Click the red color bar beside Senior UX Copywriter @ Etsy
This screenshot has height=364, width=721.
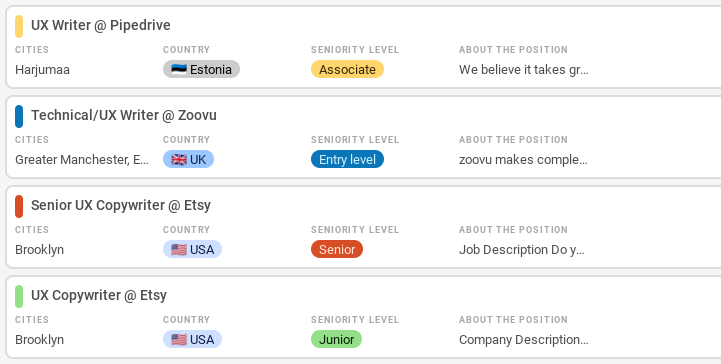pos(19,206)
